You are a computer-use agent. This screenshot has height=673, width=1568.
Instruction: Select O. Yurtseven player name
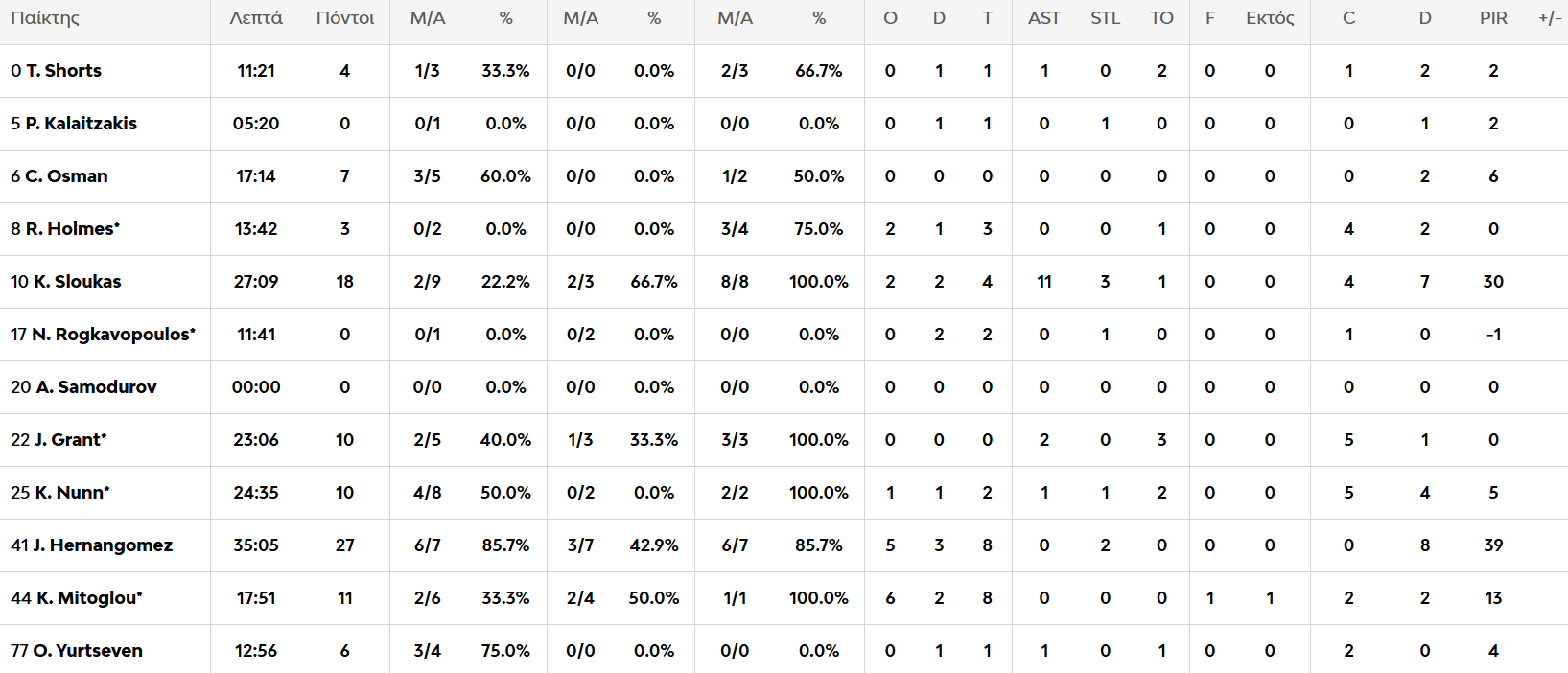(x=87, y=651)
